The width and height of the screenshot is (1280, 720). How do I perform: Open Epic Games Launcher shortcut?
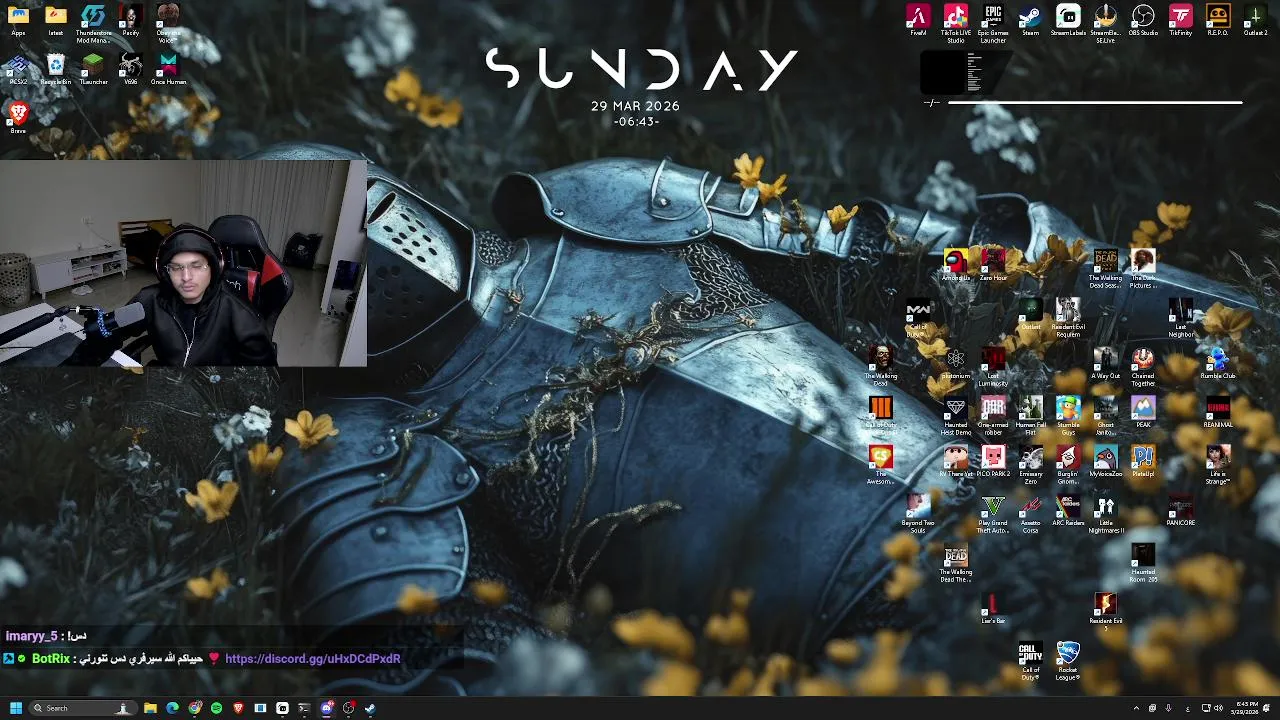coord(993,23)
